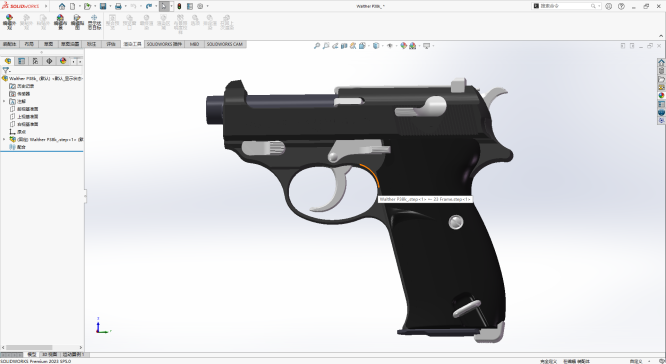Image resolution: width=666 pixels, height=364 pixels.
Task: Click the Edit Scene ribbon button
Action: point(60,22)
